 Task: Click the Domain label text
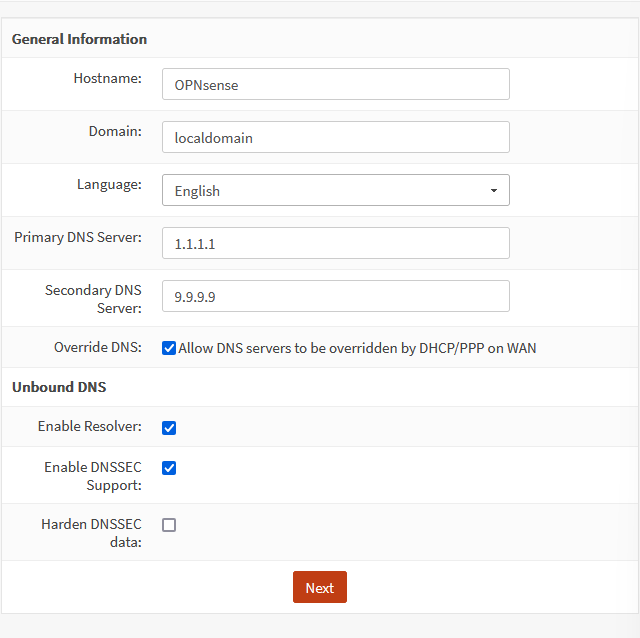(x=115, y=131)
